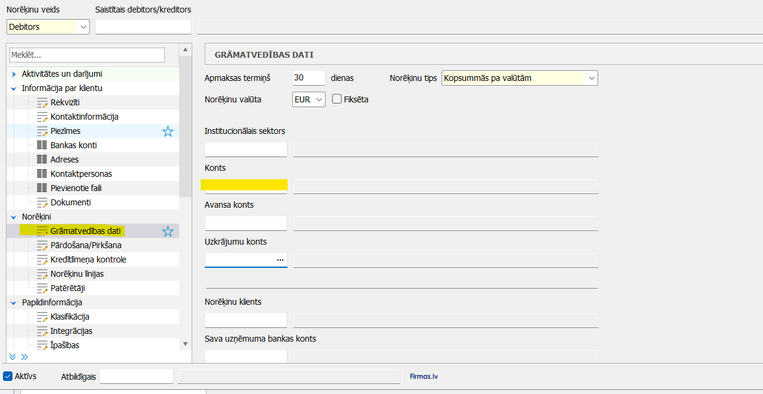Click the double down-arrow icon below the tree
763x394 pixels.
(x=13, y=357)
